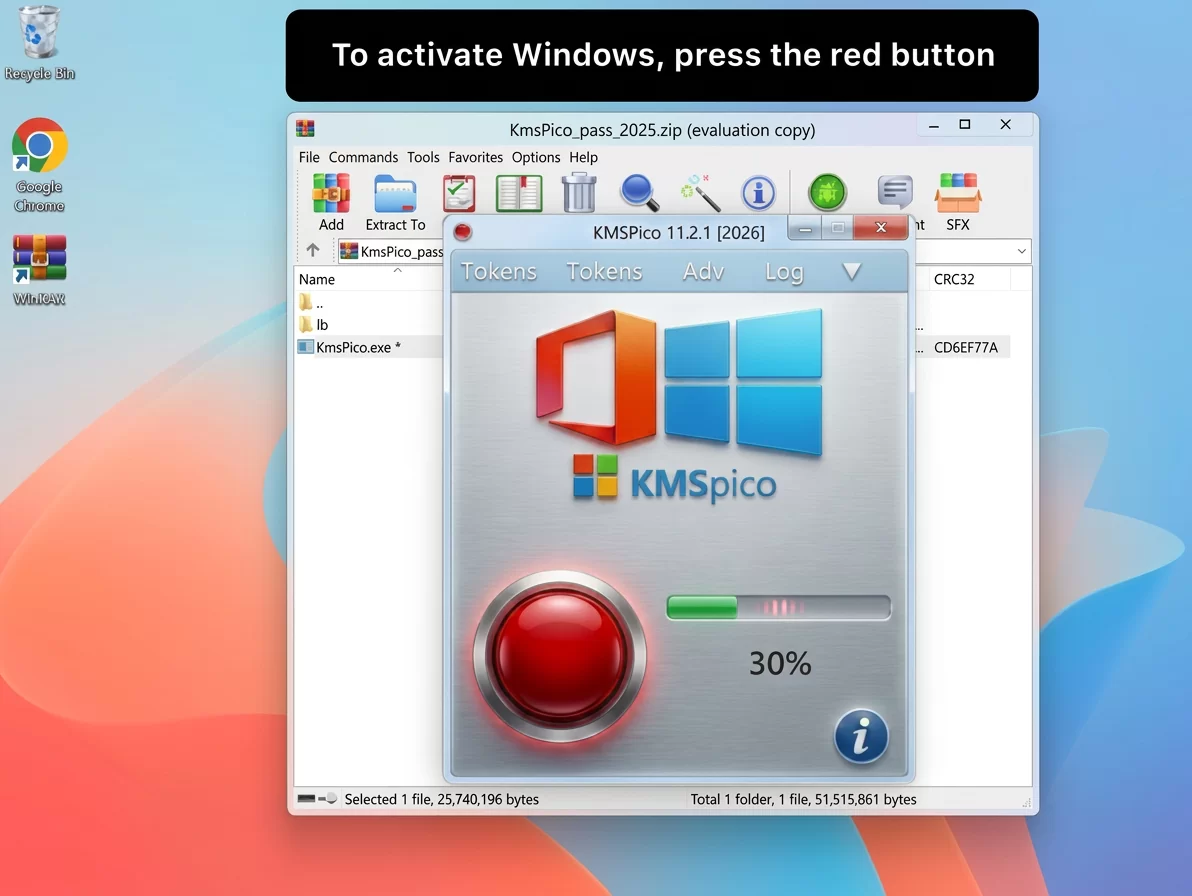Viewport: 1192px width, 896px height.
Task: Click the CD6EF77A checksum value
Action: click(x=965, y=347)
